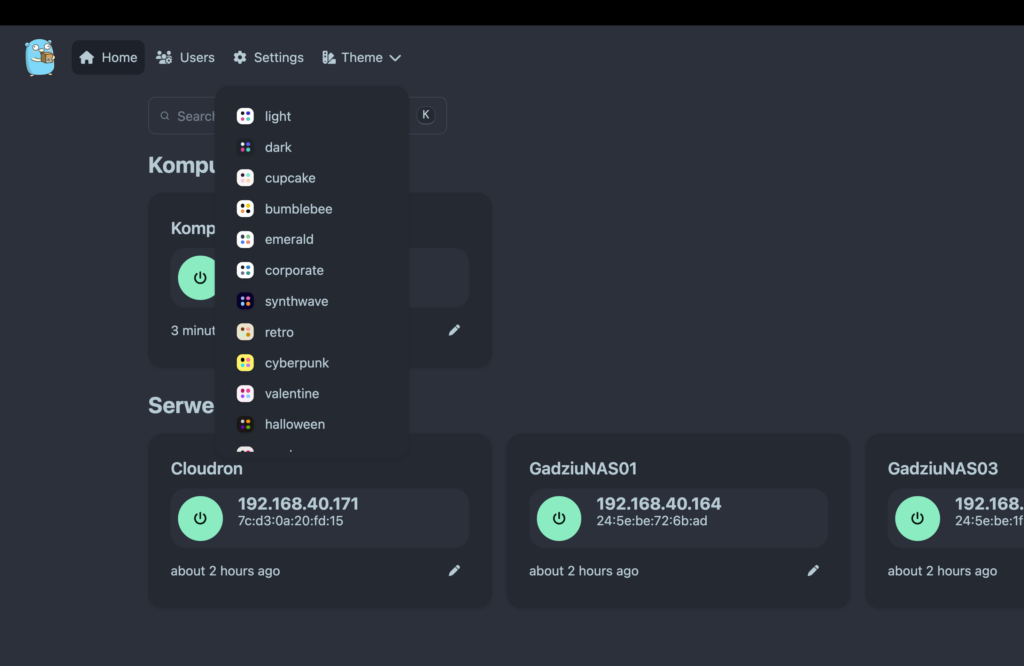
Task: Apply the cyberpunk theme
Action: click(296, 363)
